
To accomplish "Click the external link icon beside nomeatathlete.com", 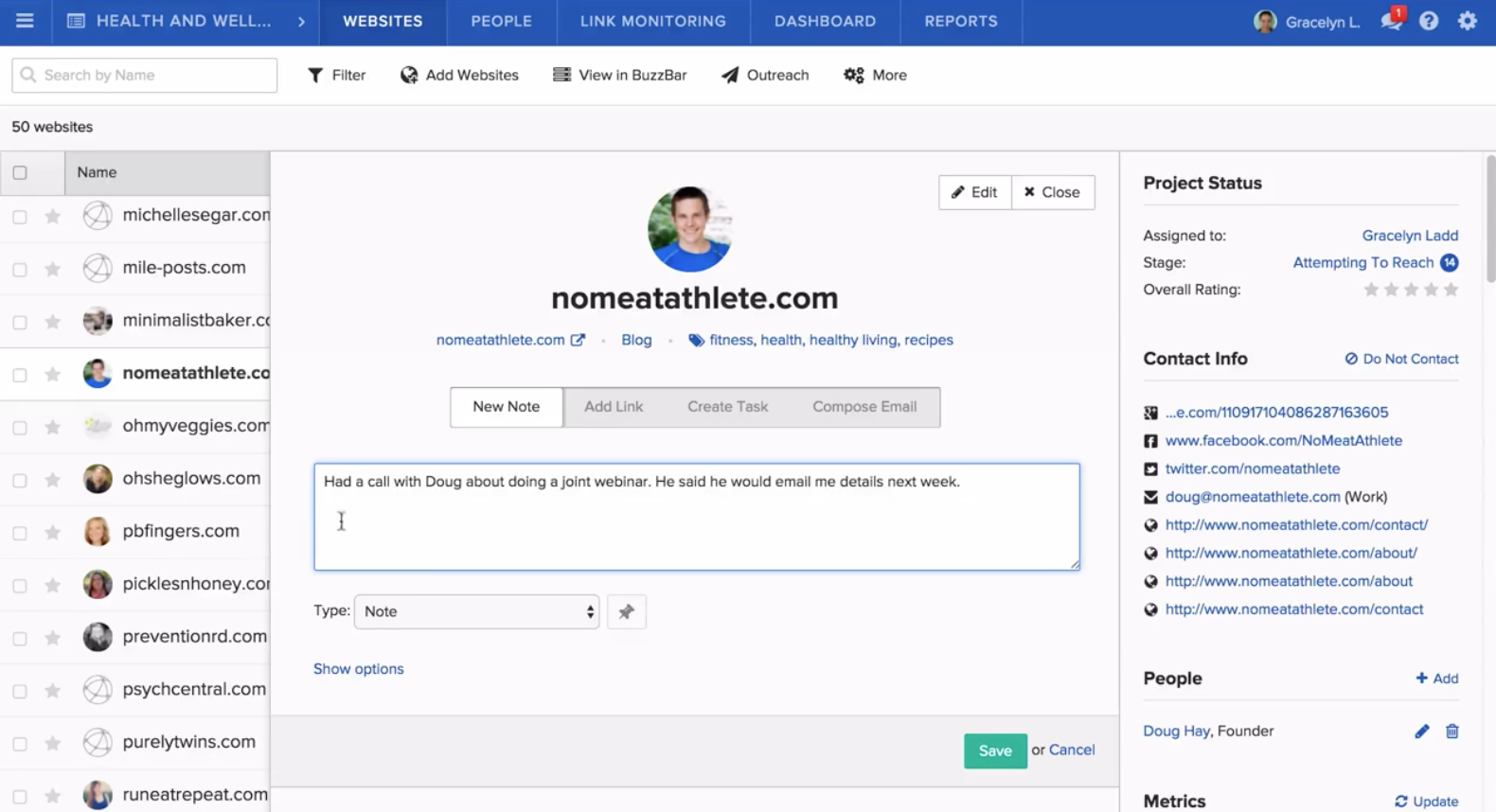I will coord(578,340).
